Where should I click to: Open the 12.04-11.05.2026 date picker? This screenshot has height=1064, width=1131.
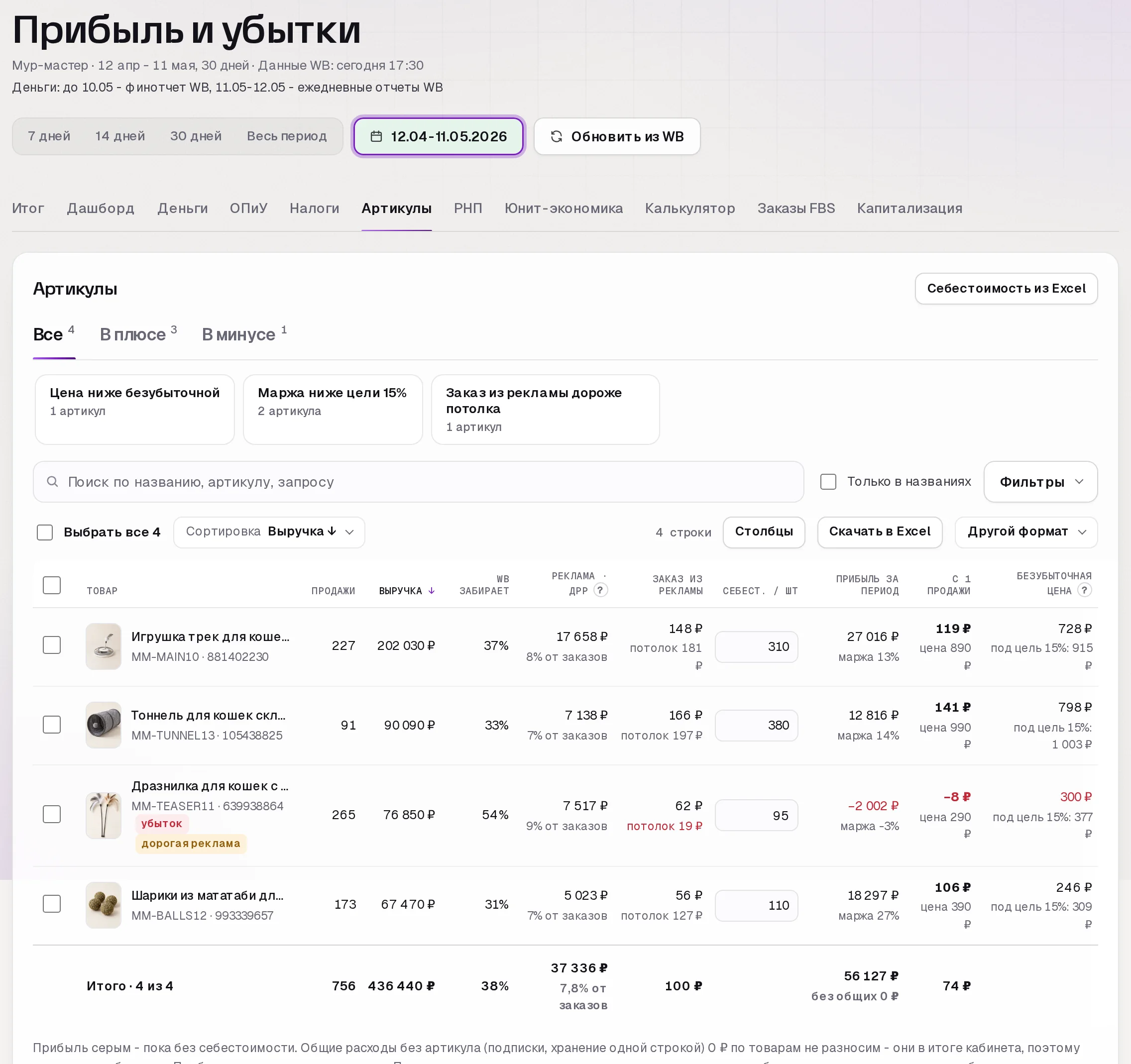pos(438,136)
